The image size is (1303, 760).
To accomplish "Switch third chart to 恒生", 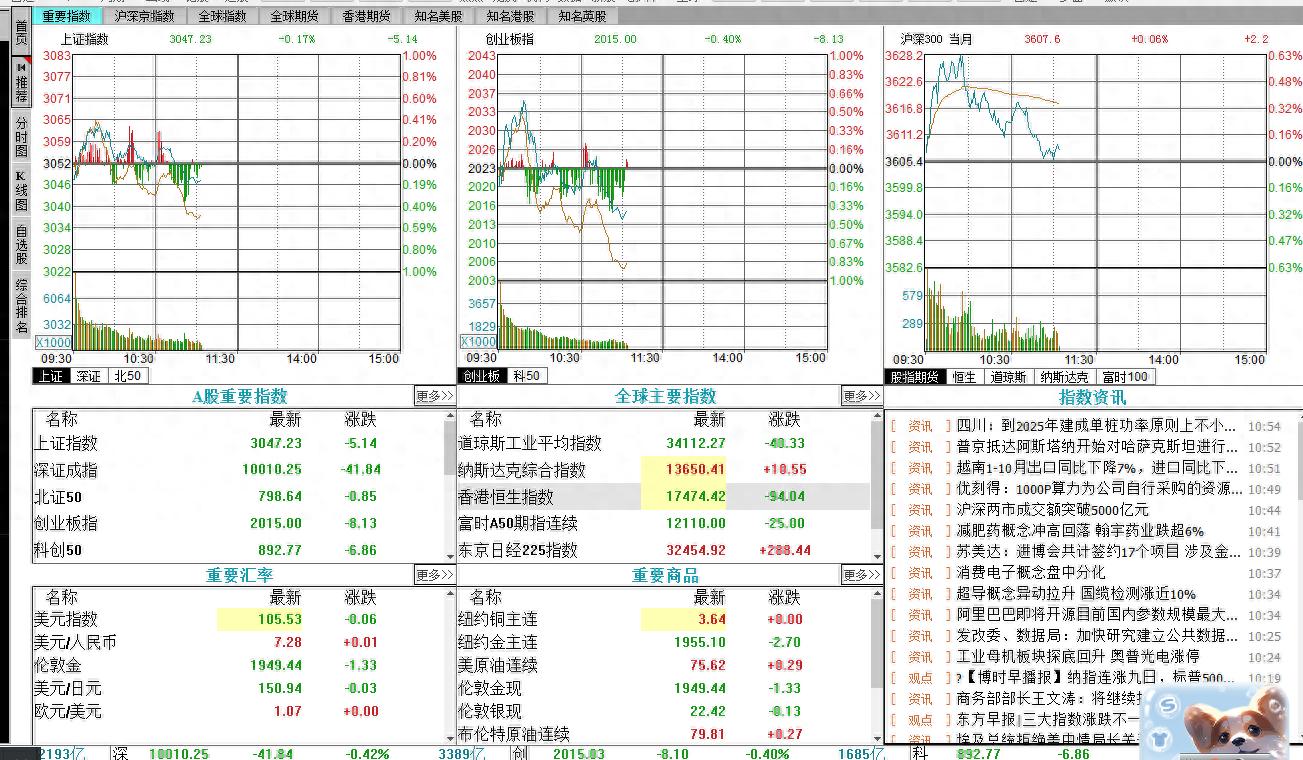I will (964, 376).
